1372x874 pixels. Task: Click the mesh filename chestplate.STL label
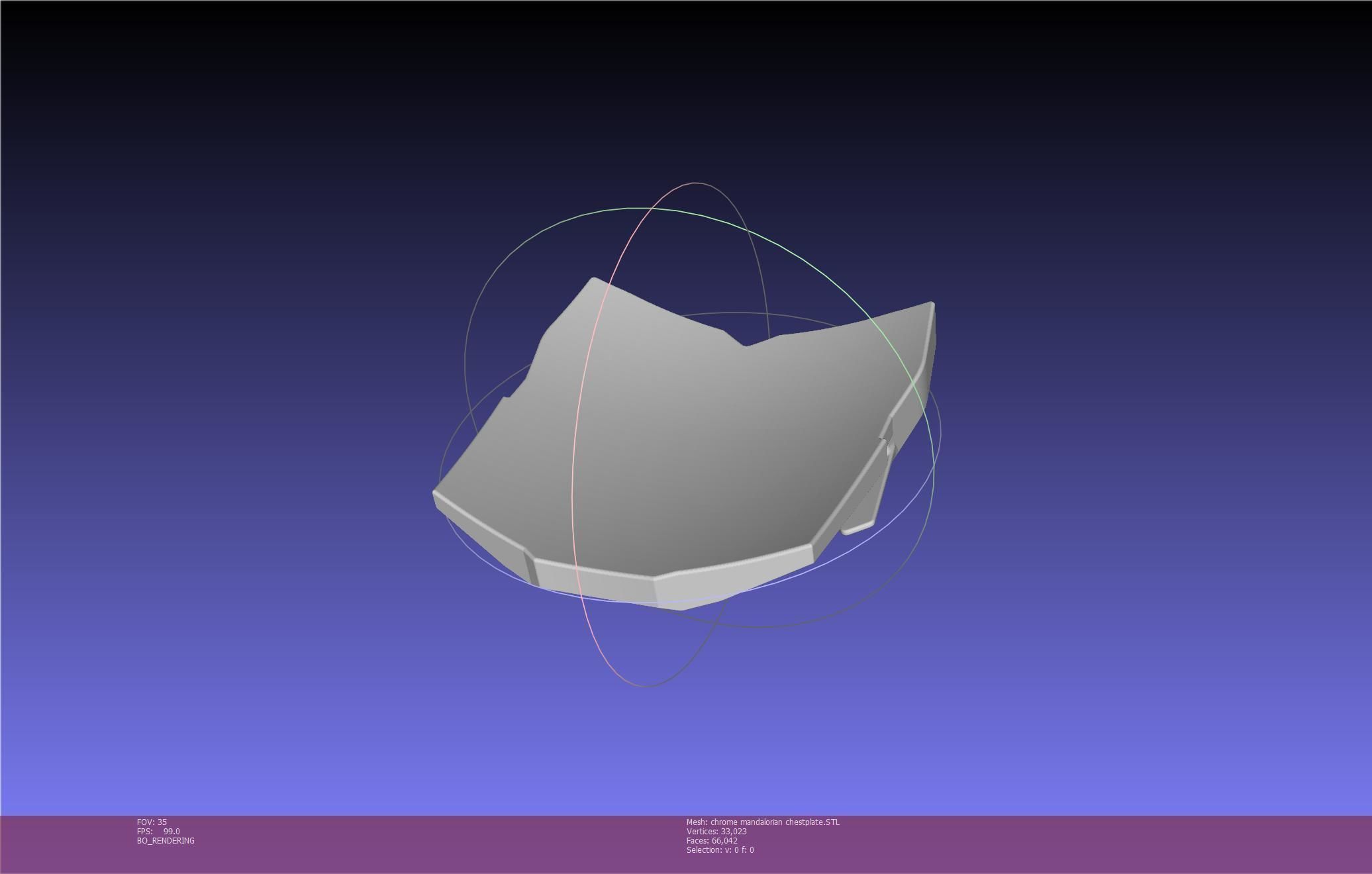tap(763, 822)
